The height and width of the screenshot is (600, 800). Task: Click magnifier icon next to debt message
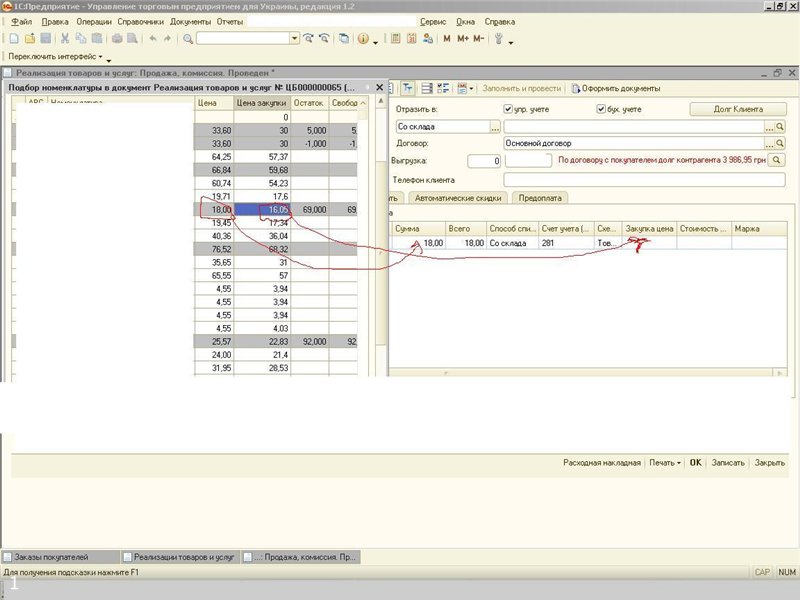777,160
